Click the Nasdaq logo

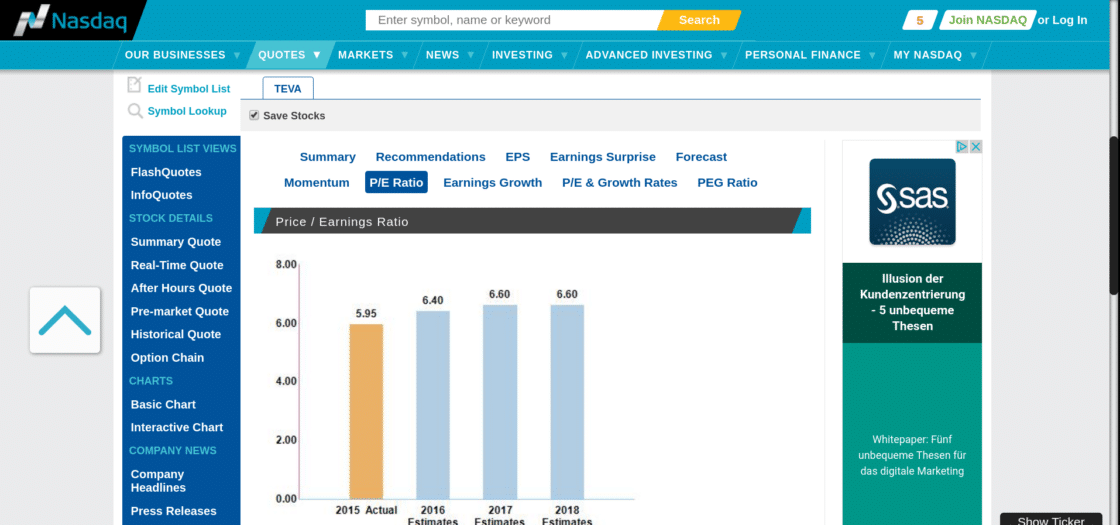pyautogui.click(x=71, y=19)
